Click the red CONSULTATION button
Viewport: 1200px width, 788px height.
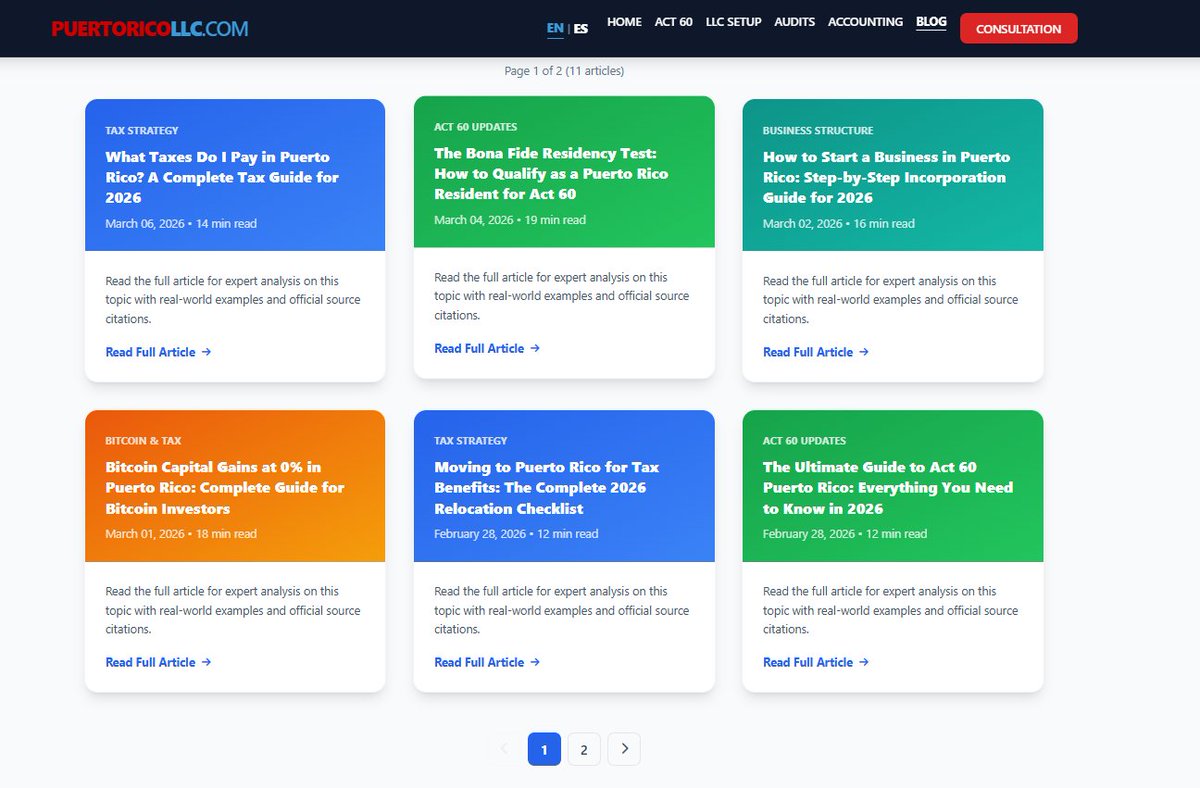1019,29
